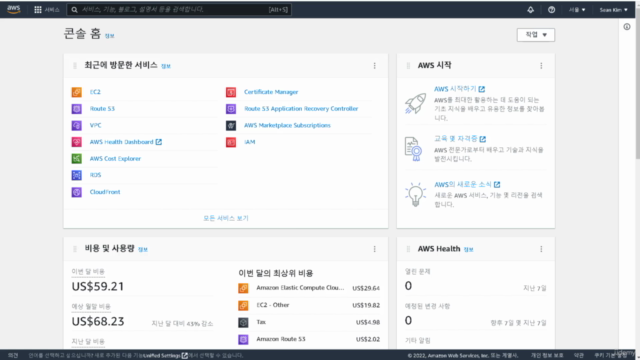Click the CloudFront service icon
640x360 pixels.
click(77, 192)
